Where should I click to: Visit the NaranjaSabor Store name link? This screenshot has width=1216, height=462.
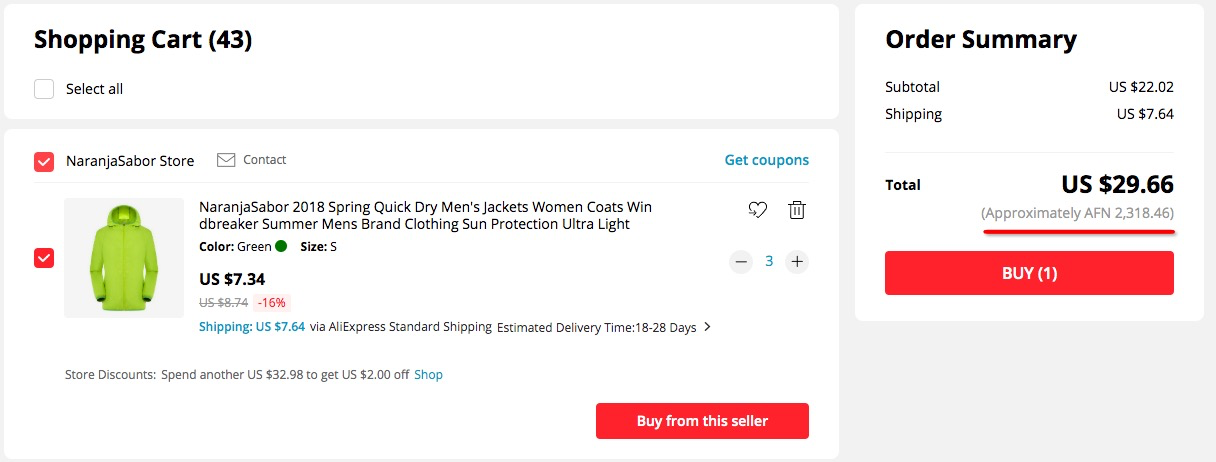coord(130,161)
